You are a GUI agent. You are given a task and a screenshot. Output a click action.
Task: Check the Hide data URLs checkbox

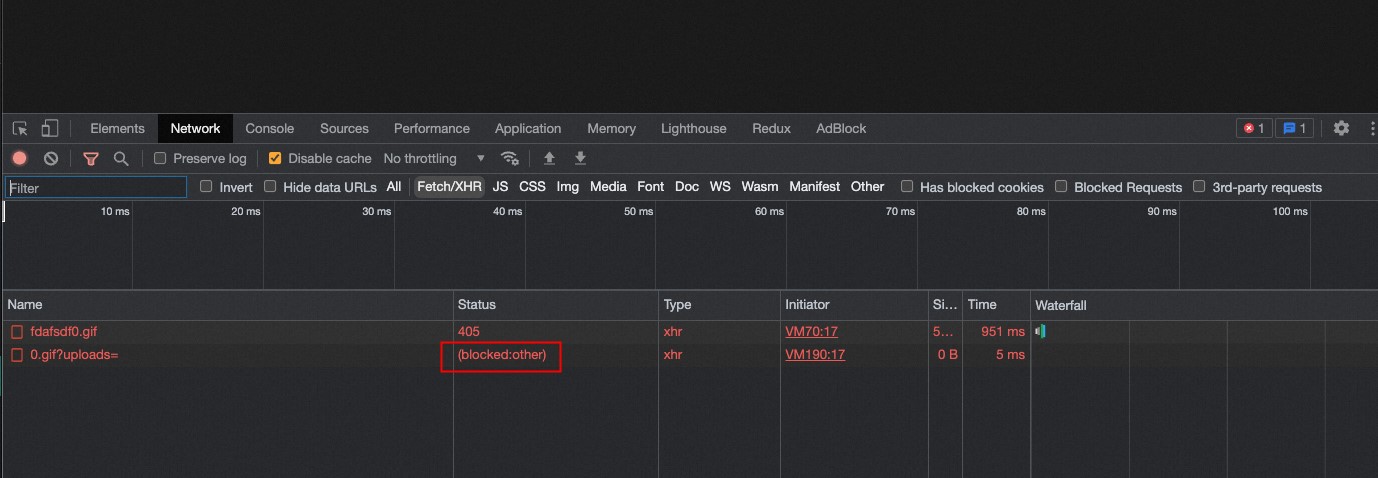coord(270,187)
